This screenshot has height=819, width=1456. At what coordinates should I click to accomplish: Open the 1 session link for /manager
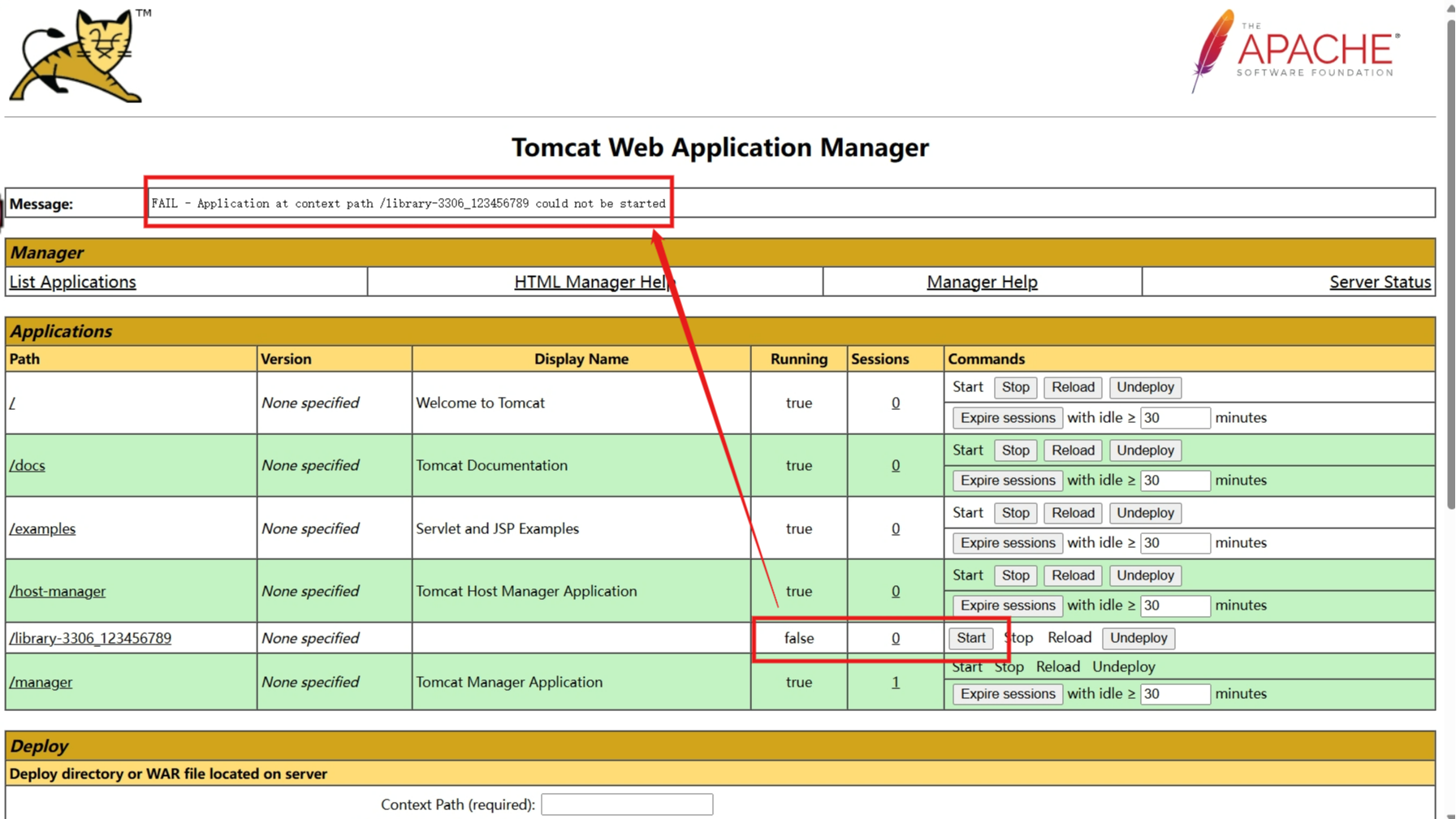[x=896, y=682]
